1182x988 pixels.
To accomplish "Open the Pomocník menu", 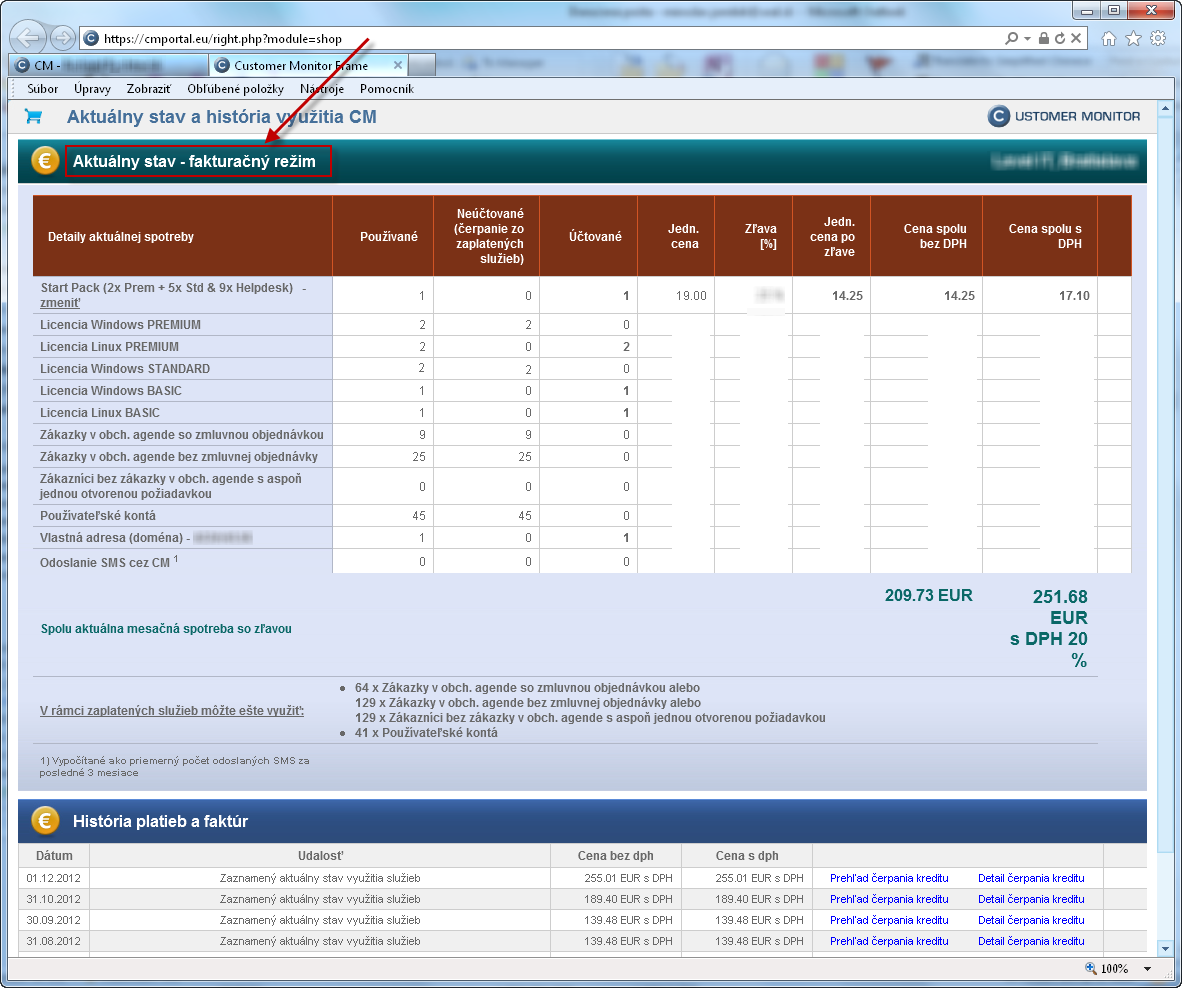I will coord(387,89).
